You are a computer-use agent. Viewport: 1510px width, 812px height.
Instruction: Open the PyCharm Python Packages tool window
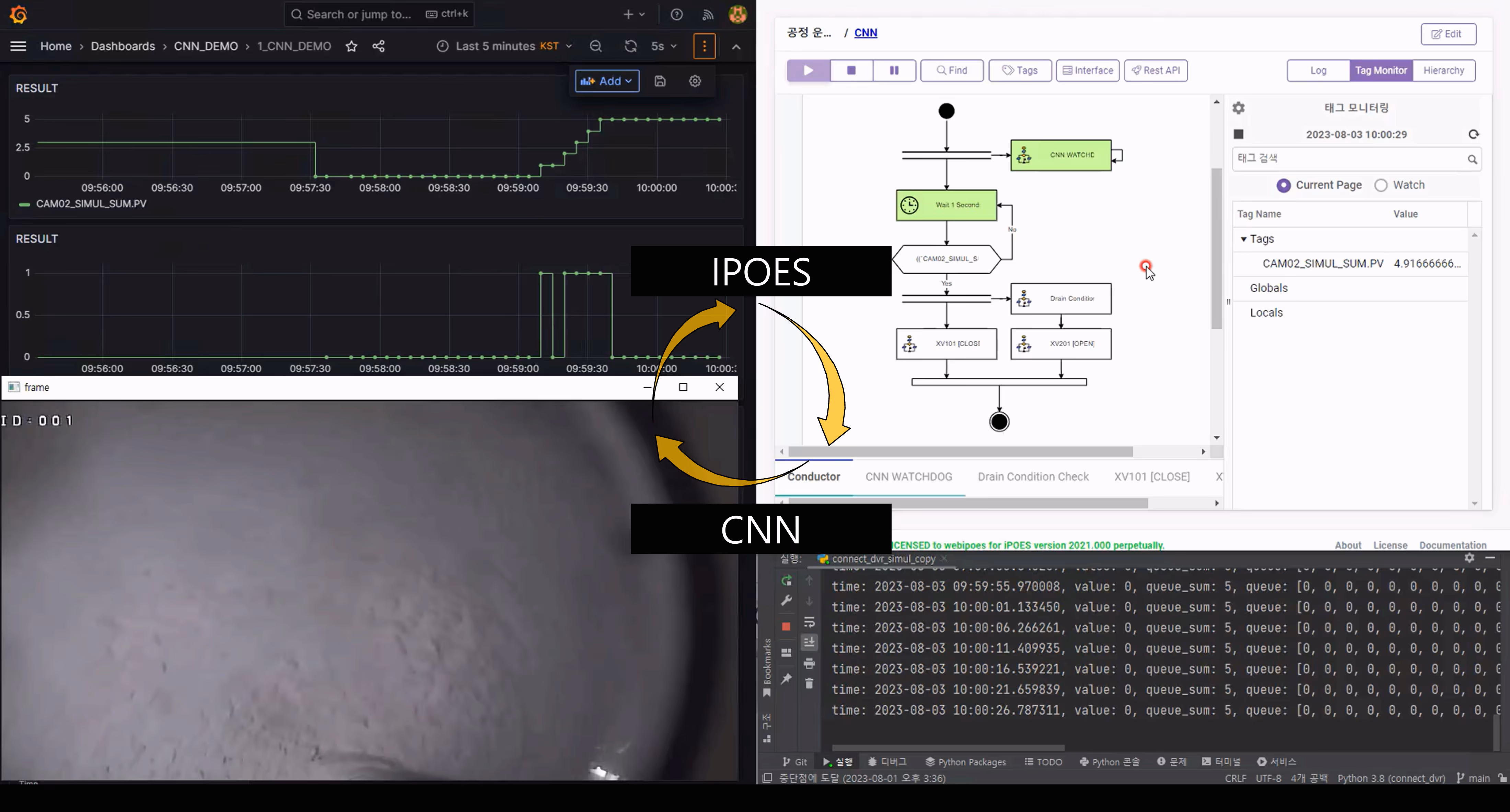(x=965, y=762)
